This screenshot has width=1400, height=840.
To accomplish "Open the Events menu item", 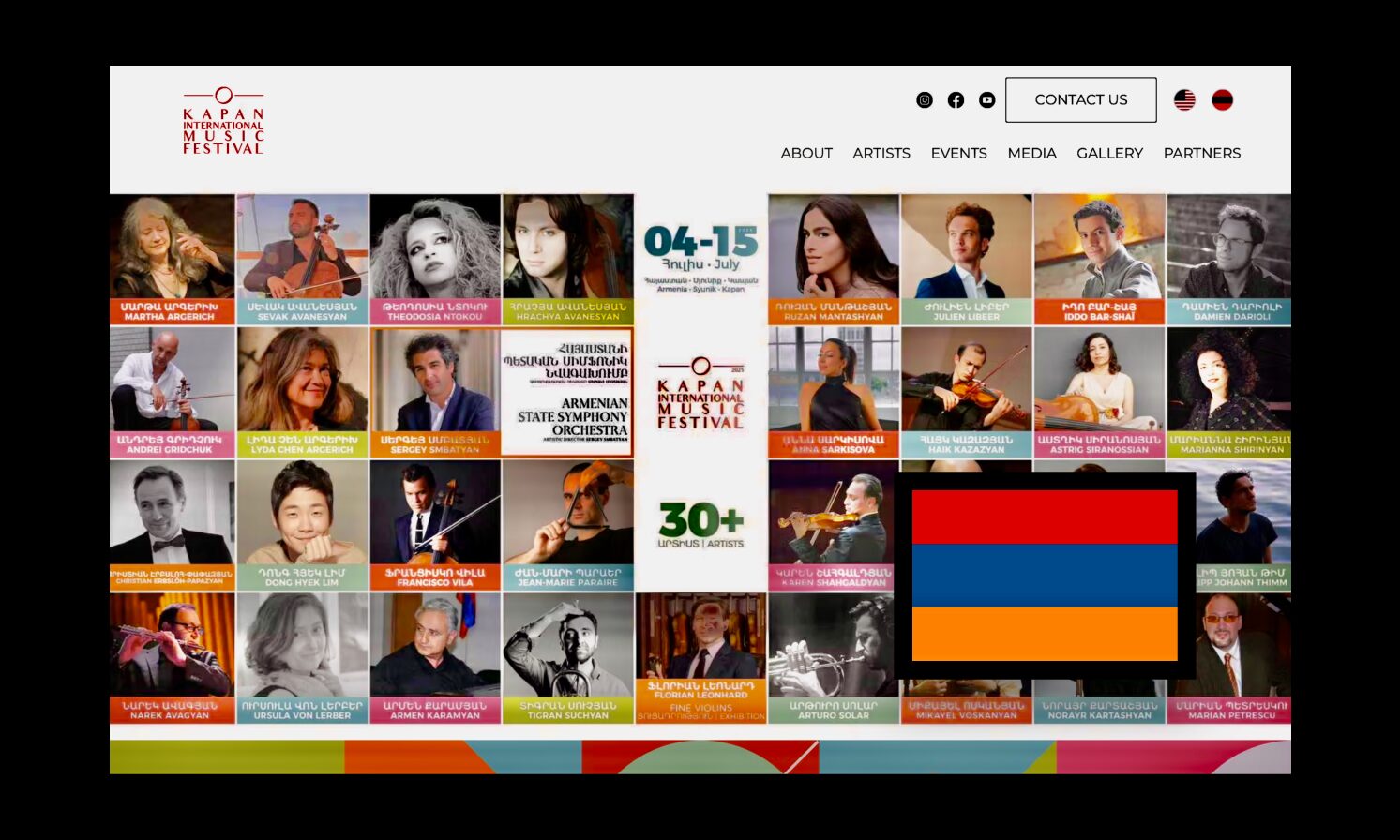I will [958, 153].
